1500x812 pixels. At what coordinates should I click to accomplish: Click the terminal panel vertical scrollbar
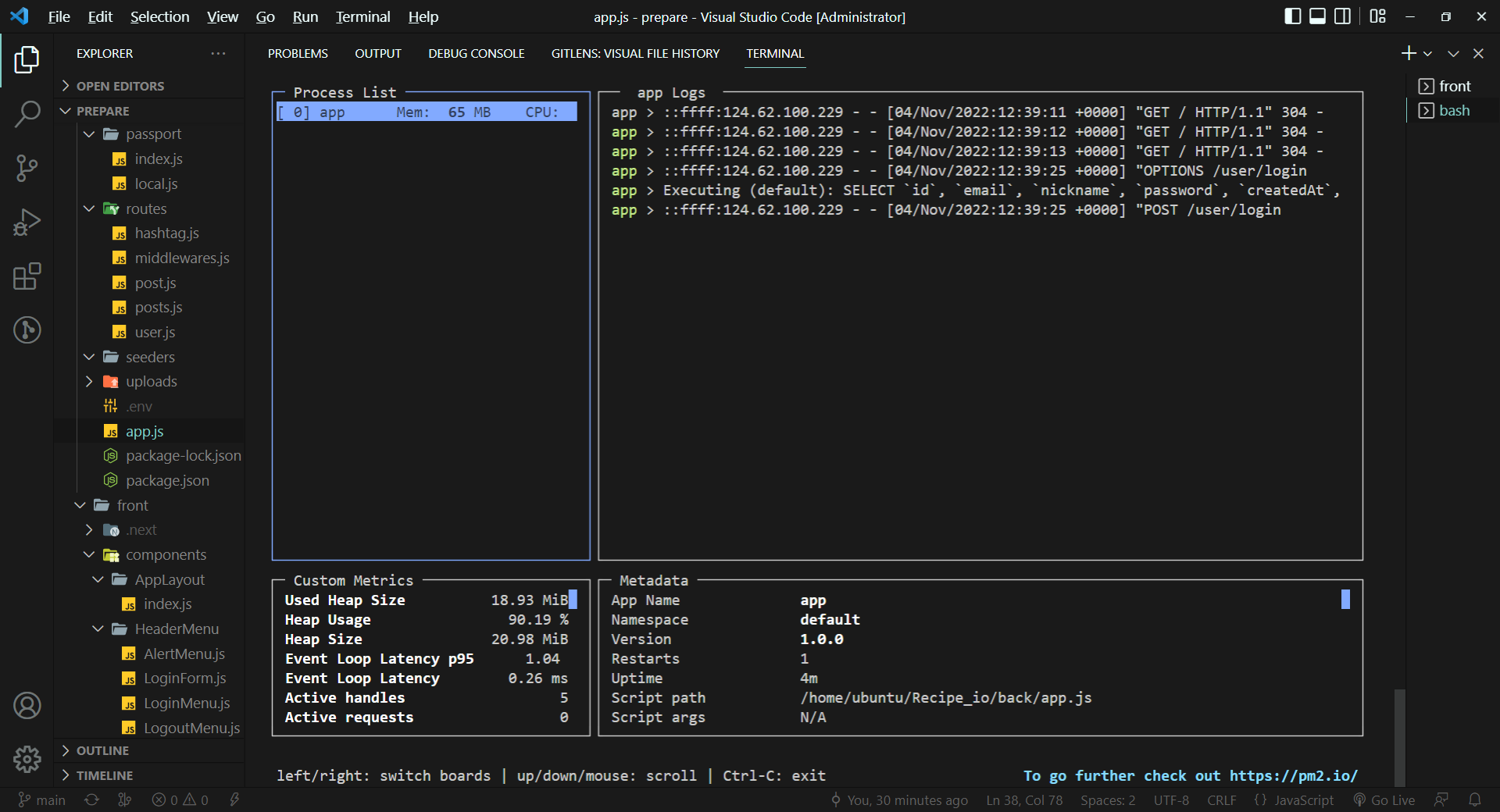click(1400, 737)
